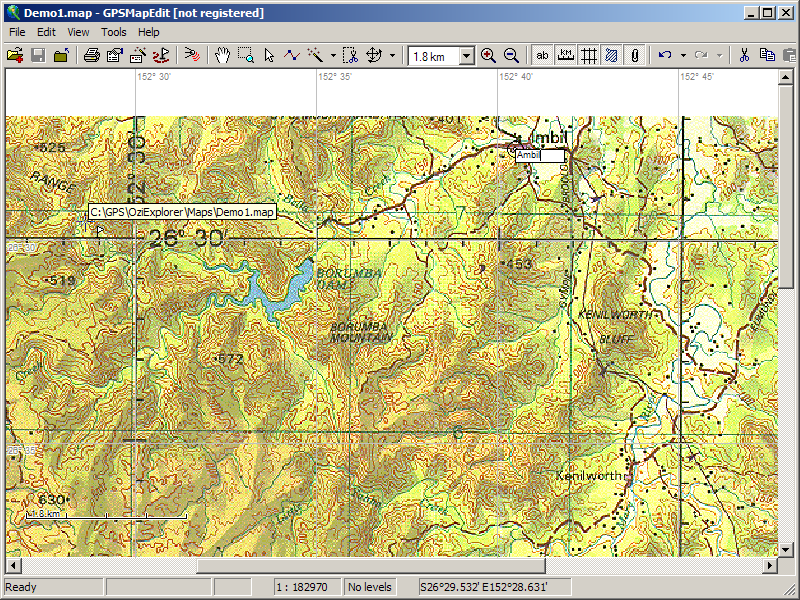The width and height of the screenshot is (800, 600).
Task: Click the Cut scissors icon
Action: point(744,56)
